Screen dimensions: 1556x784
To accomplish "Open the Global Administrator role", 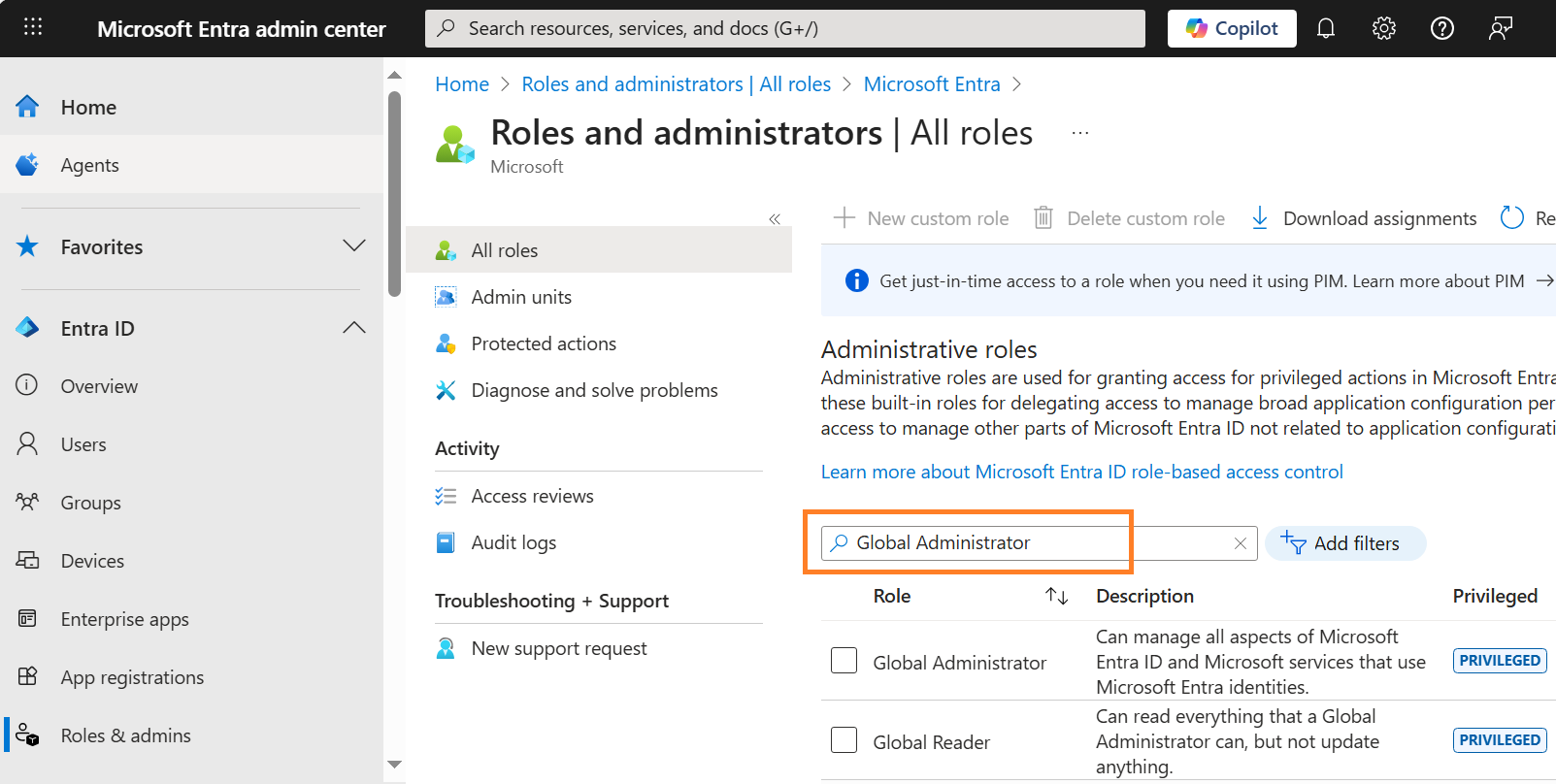I will click(x=960, y=663).
